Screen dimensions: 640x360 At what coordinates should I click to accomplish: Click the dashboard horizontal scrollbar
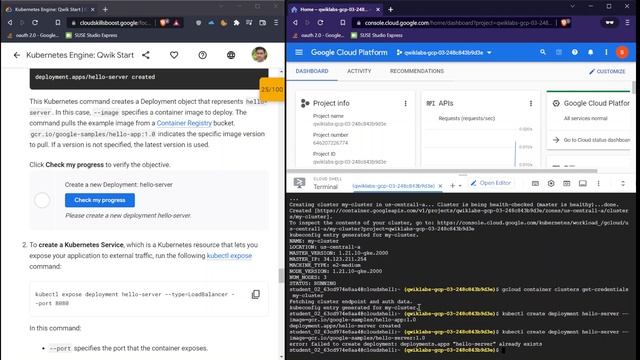click(x=442, y=171)
